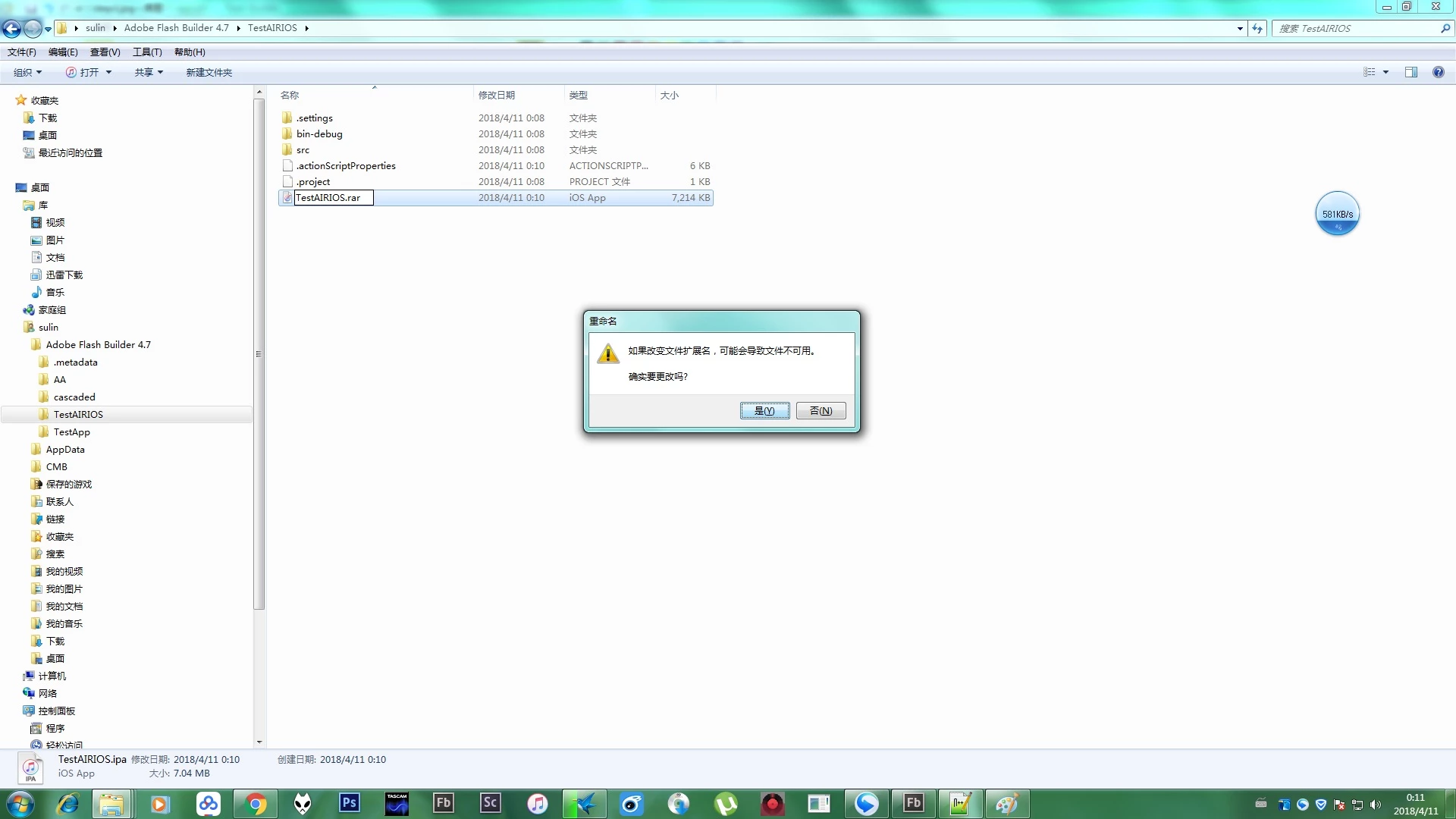This screenshot has height=819, width=1456.
Task: Click the Back navigation arrow
Action: [x=12, y=28]
